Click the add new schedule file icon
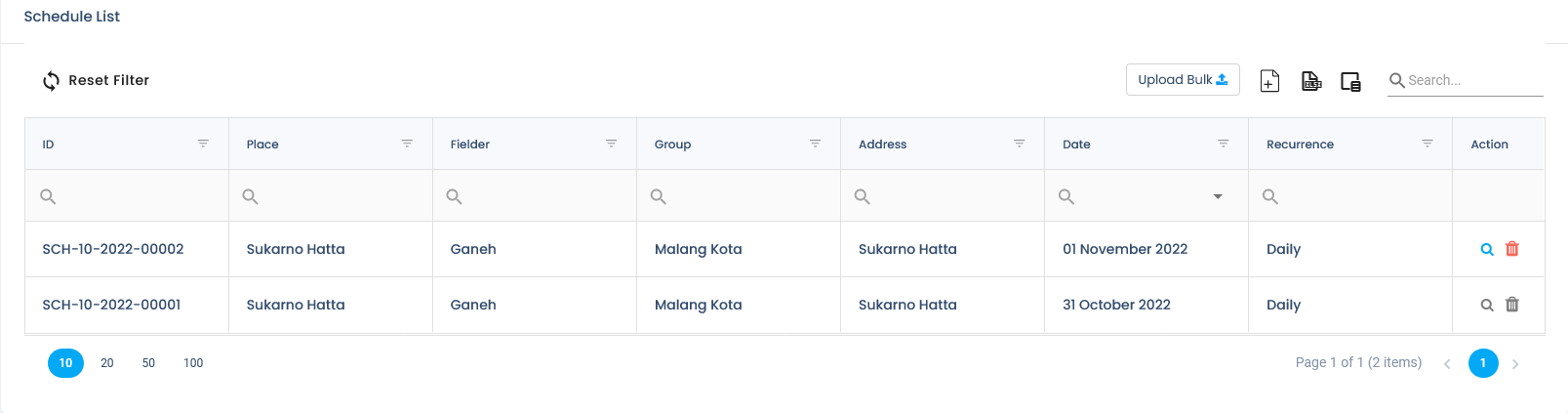 (1269, 81)
